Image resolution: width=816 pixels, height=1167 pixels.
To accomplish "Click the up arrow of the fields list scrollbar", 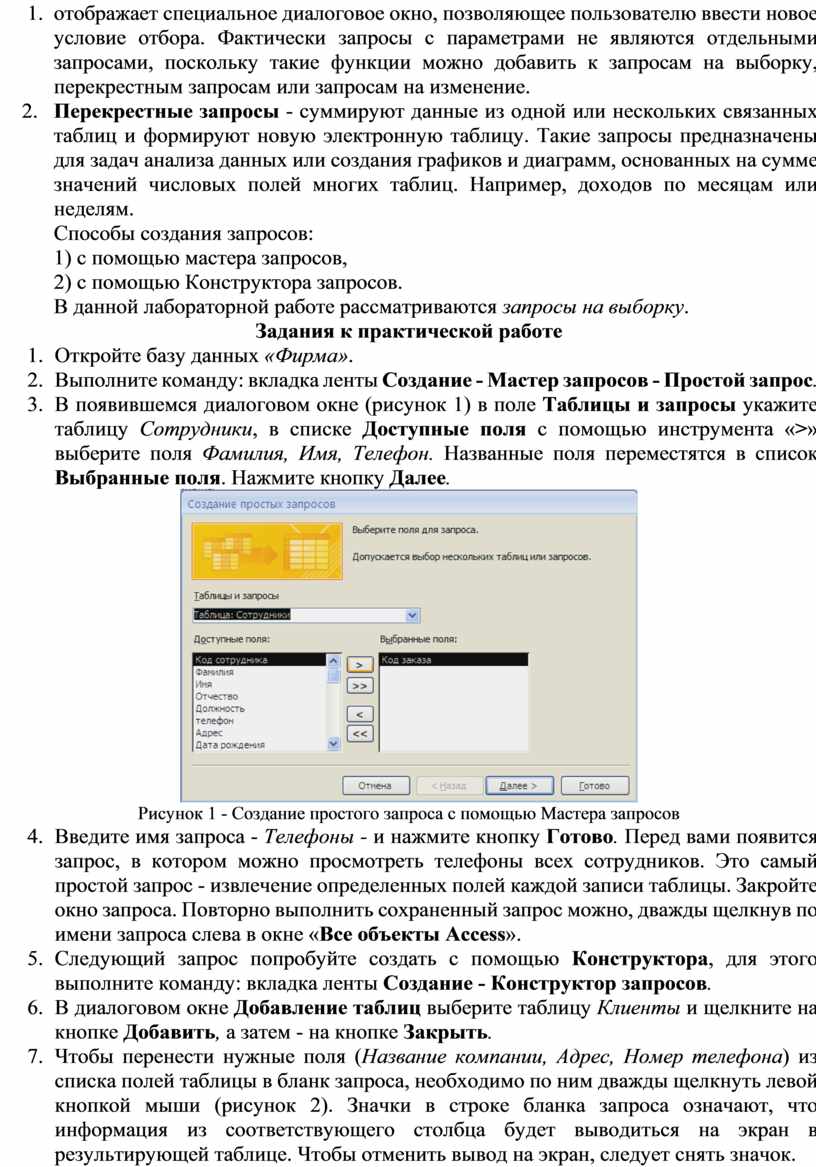I will pyautogui.click(x=334, y=660).
